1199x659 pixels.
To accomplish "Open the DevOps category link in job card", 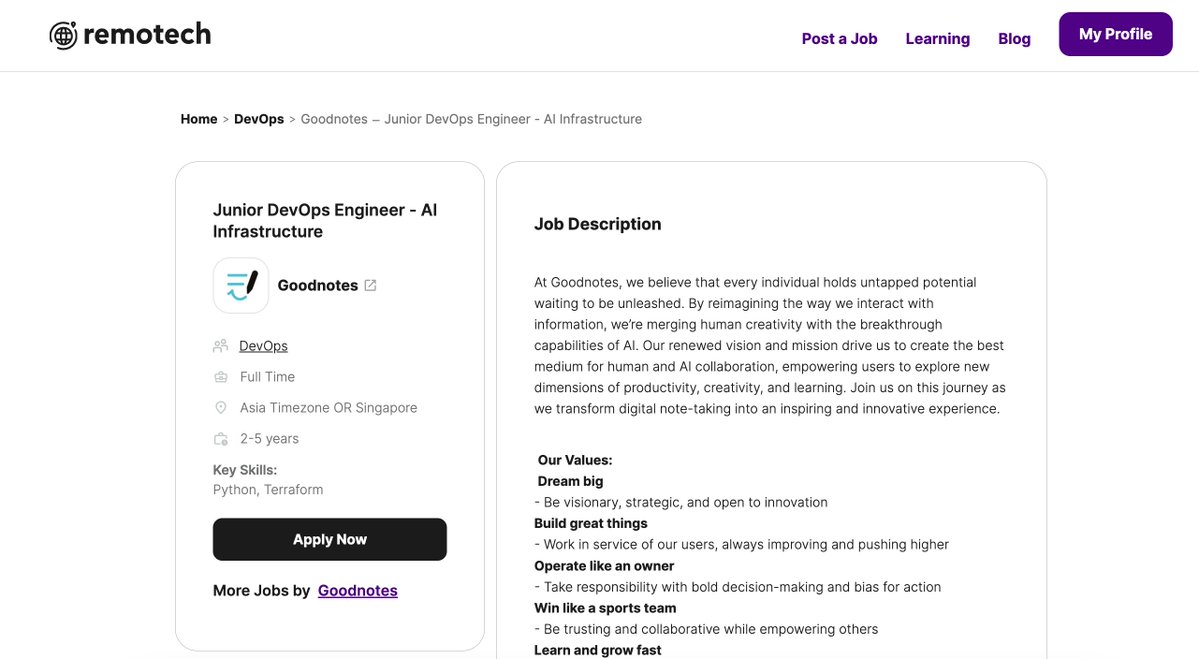I will [263, 346].
